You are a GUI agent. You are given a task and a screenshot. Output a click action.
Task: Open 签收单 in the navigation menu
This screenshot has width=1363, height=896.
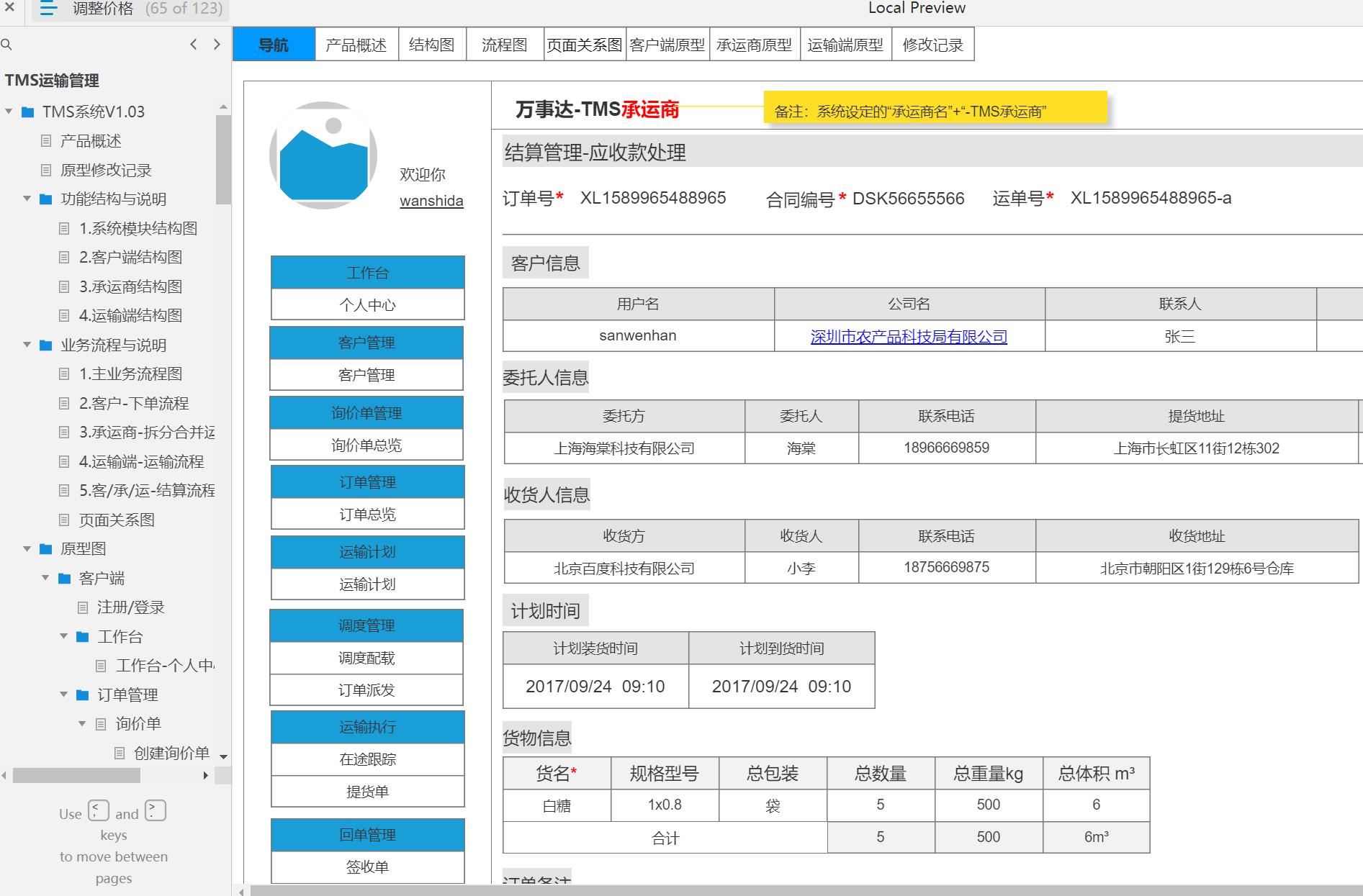coord(367,867)
